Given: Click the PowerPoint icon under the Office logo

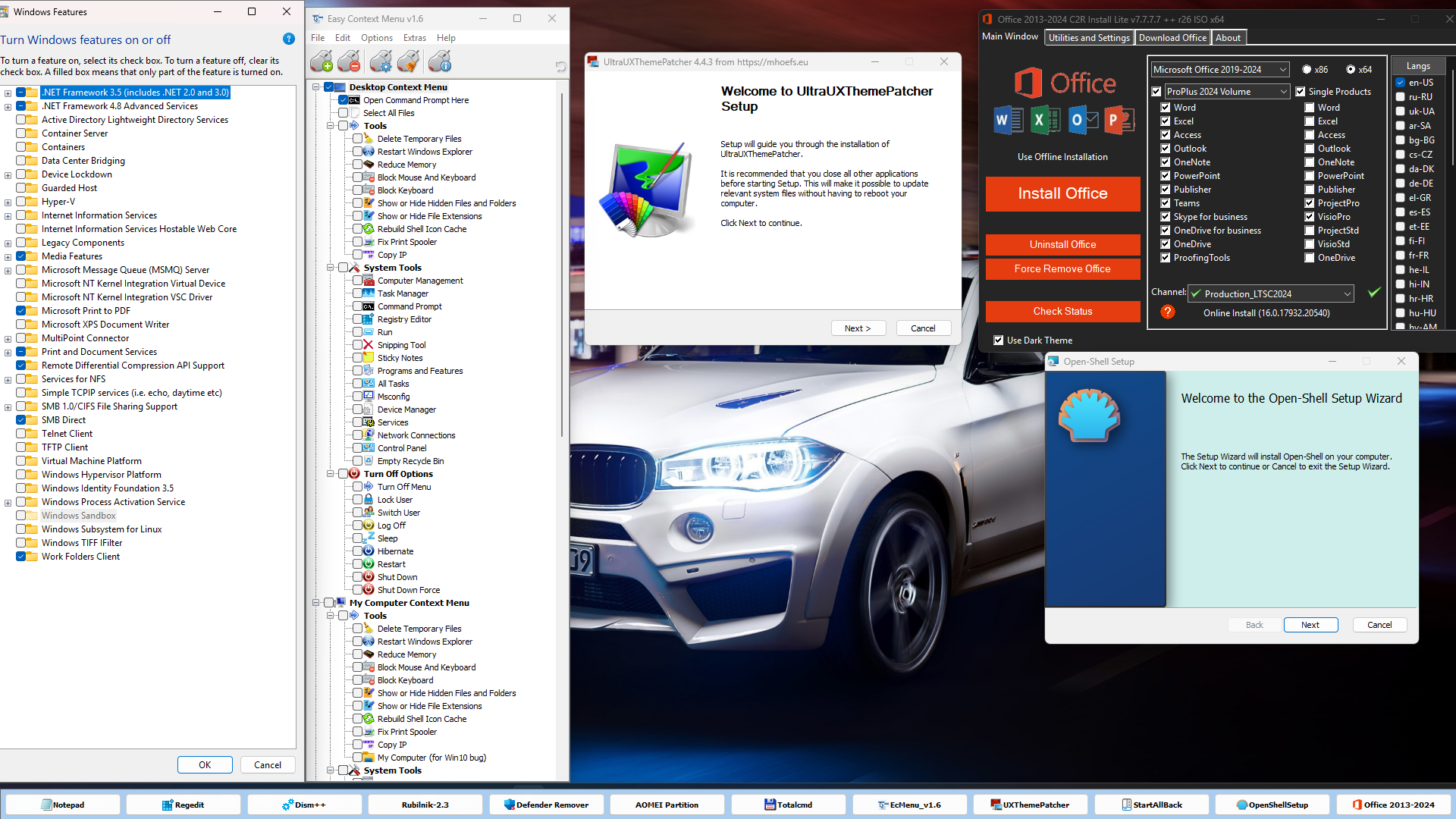Looking at the screenshot, I should coord(1119,120).
